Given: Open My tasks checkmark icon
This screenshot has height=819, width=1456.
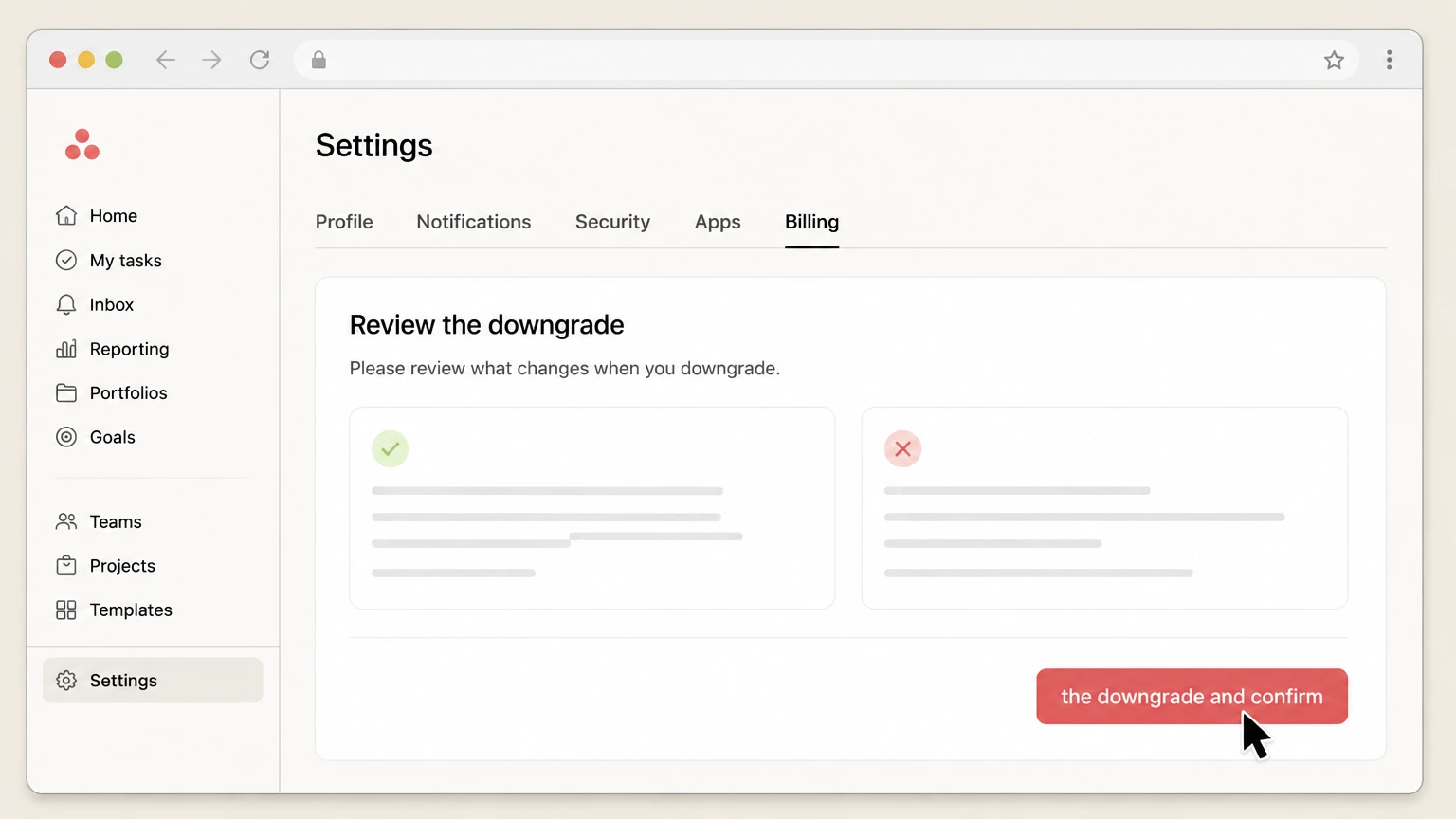Looking at the screenshot, I should tap(66, 260).
